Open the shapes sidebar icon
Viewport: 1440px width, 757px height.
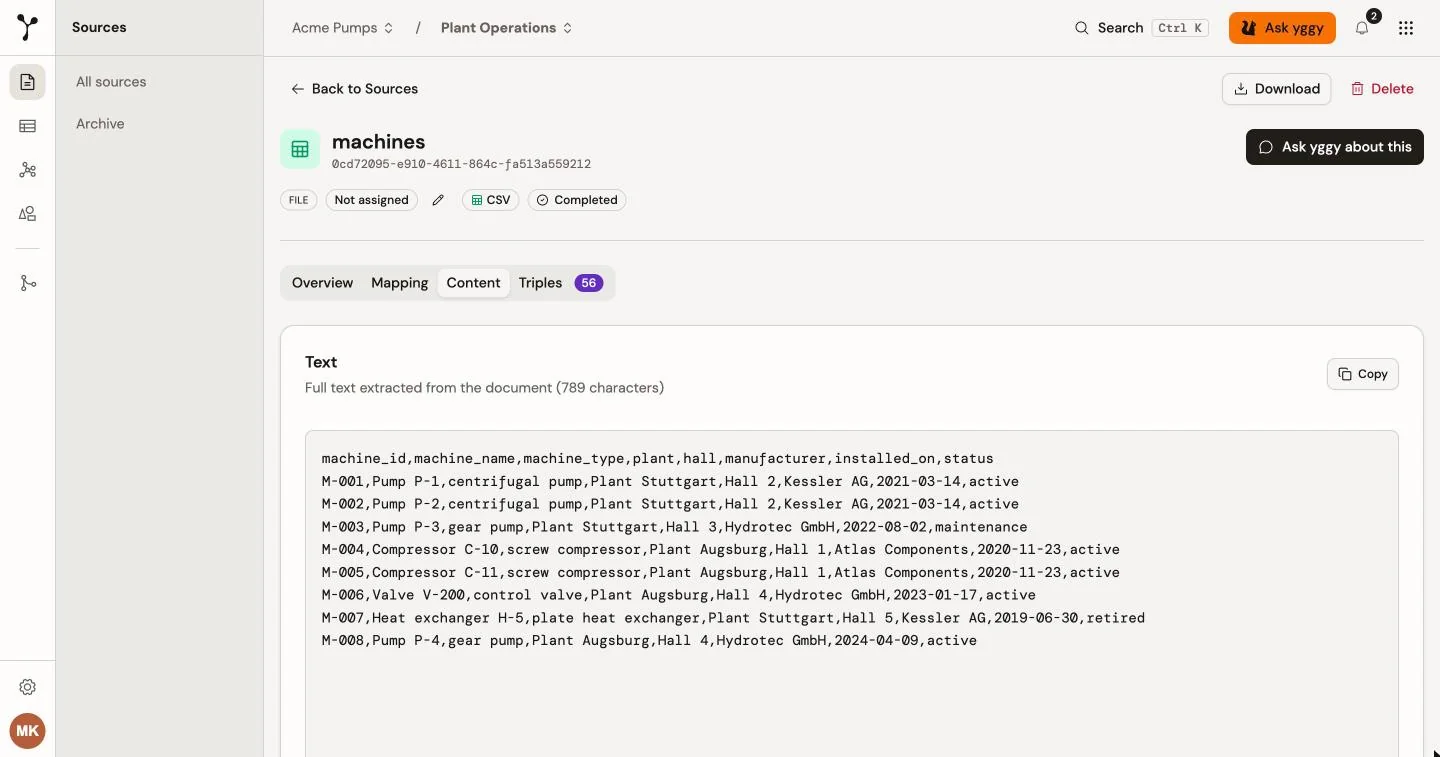tap(28, 214)
